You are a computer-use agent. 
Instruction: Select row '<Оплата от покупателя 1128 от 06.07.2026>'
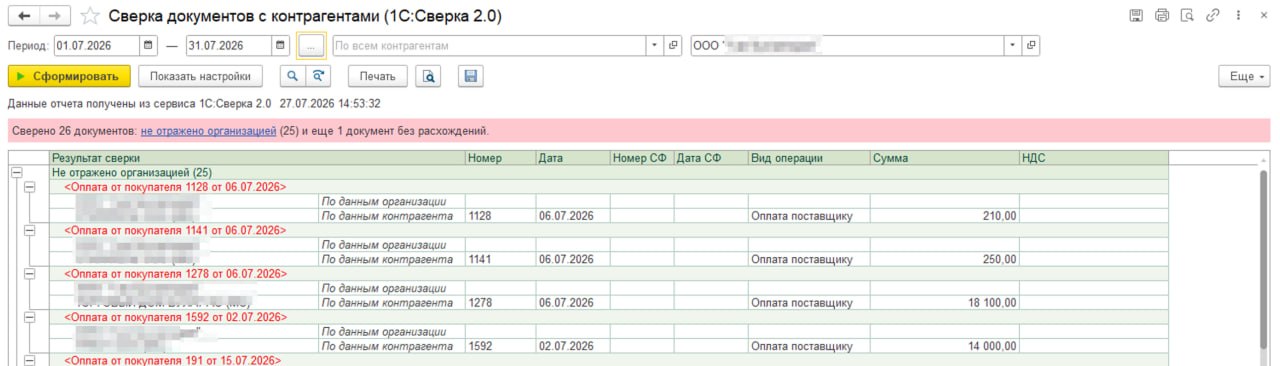pos(175,187)
